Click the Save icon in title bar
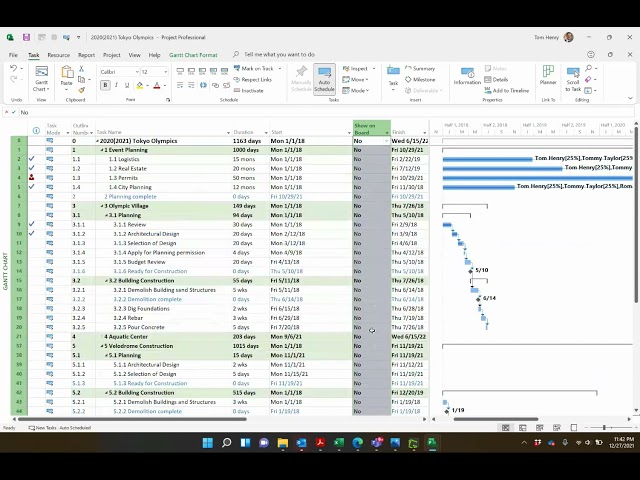This screenshot has height=480, width=640. coord(26,37)
